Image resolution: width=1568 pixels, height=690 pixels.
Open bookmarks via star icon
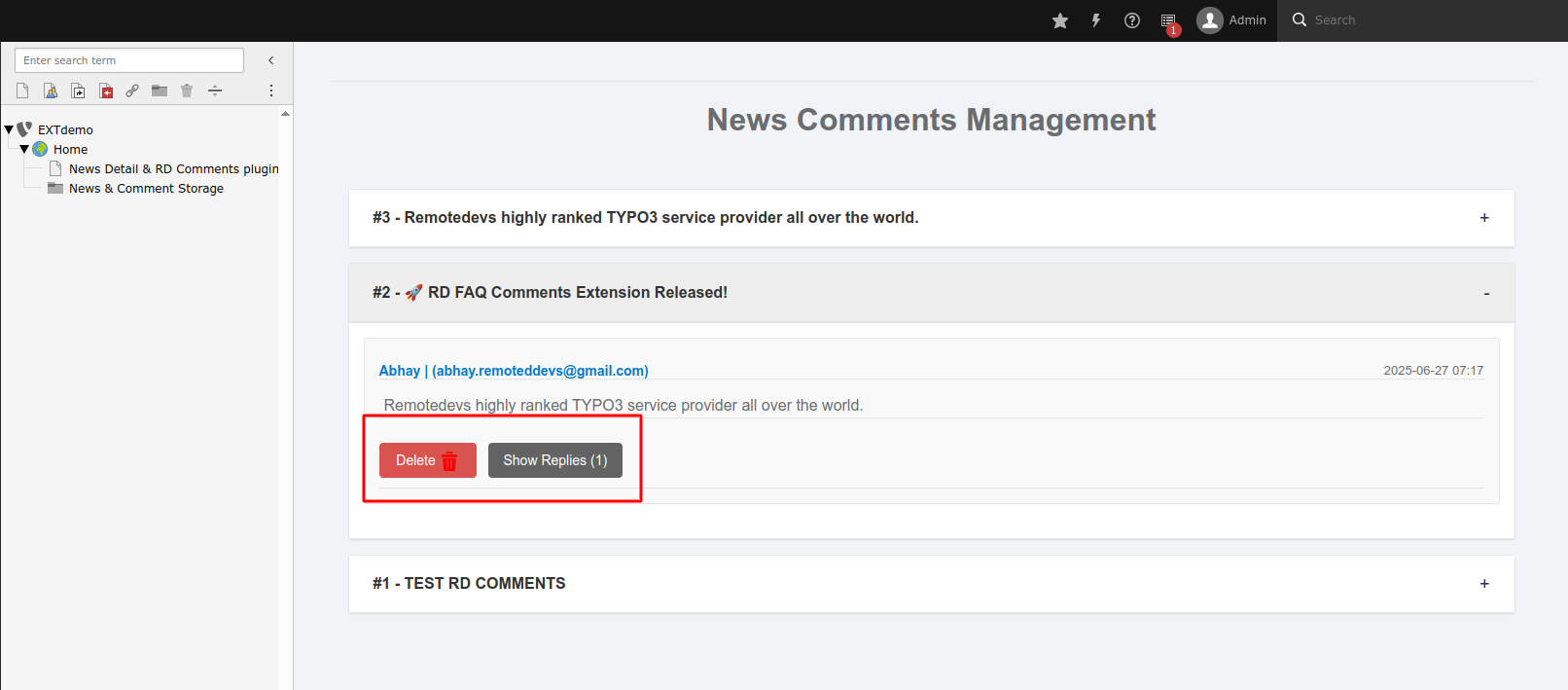click(1060, 20)
